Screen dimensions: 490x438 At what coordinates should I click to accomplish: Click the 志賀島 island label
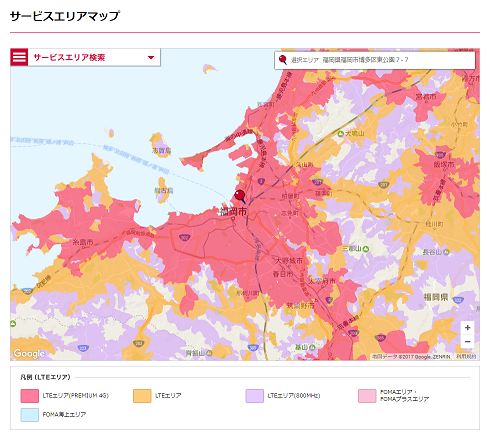162,150
